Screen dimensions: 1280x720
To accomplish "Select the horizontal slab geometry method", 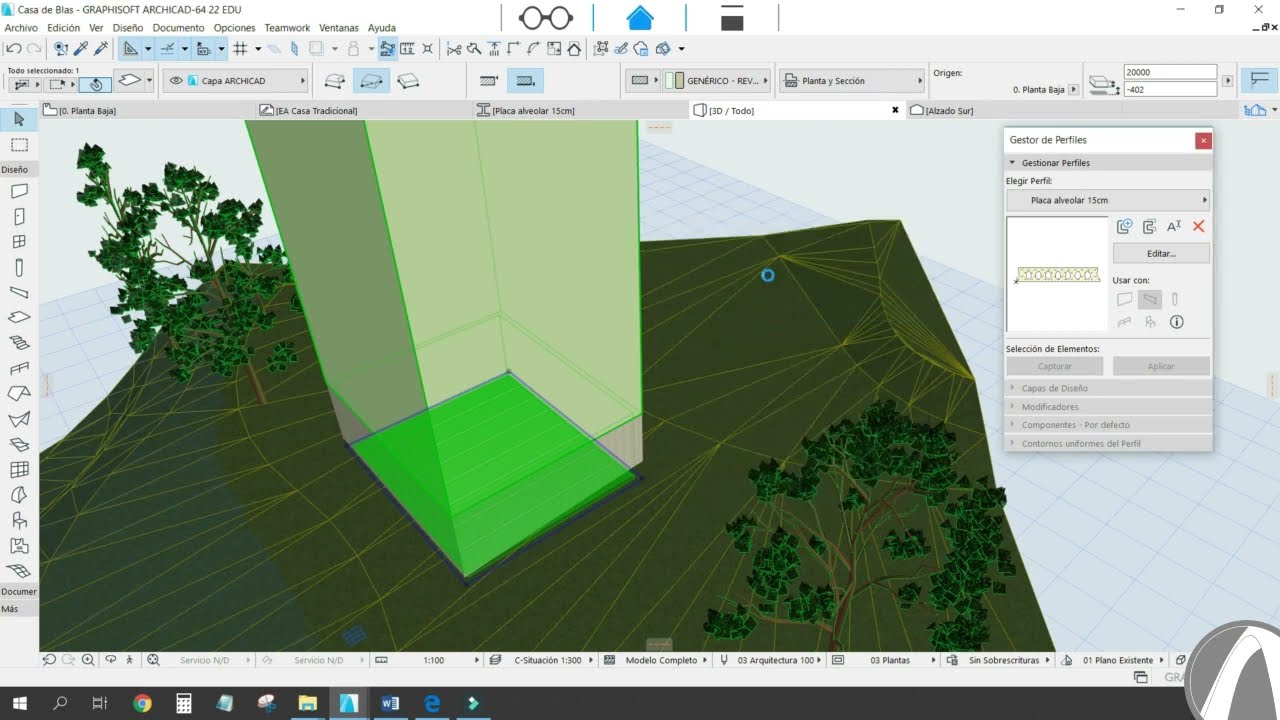I will (336, 81).
